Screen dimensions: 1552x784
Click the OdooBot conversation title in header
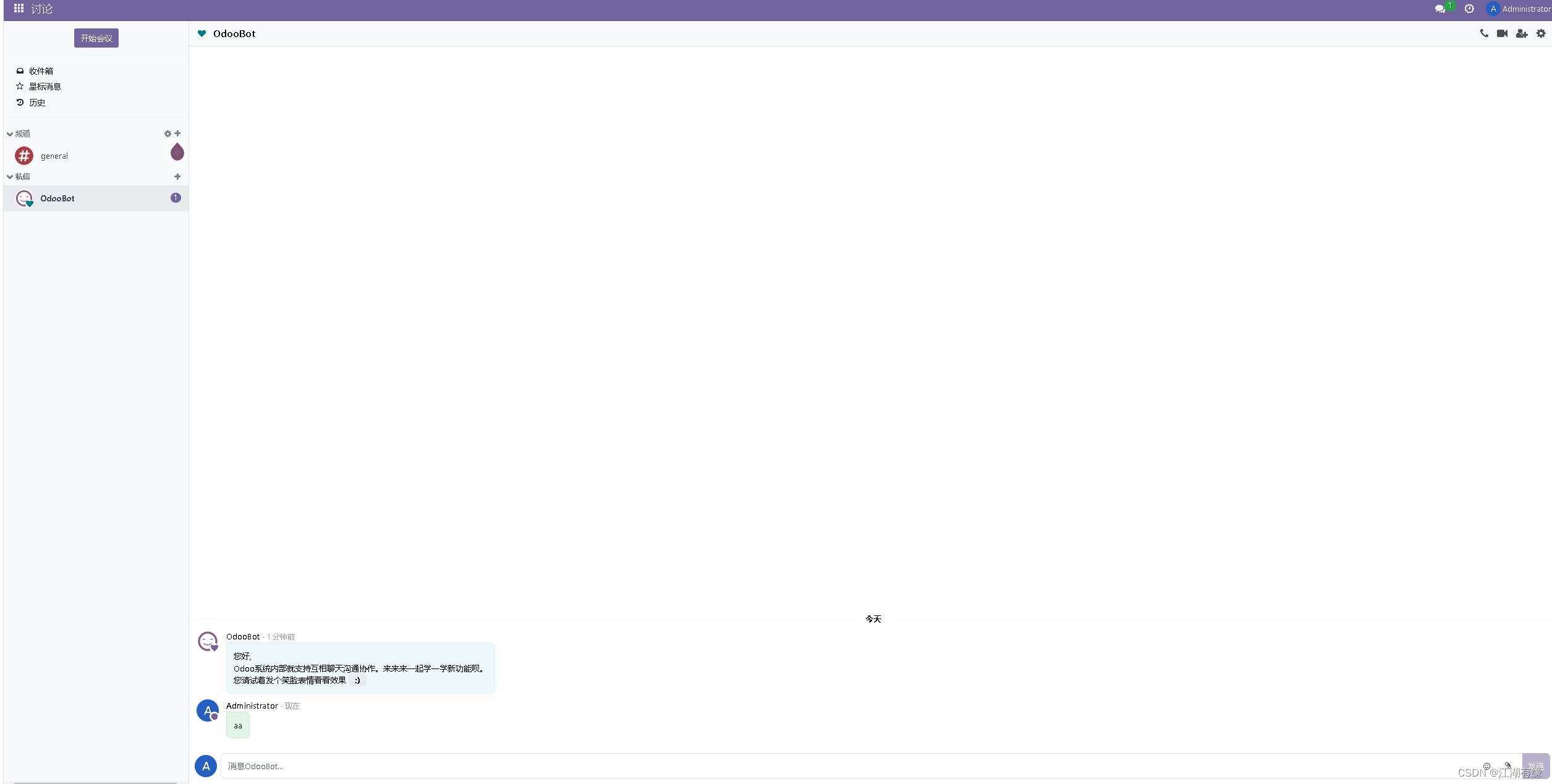pos(234,33)
